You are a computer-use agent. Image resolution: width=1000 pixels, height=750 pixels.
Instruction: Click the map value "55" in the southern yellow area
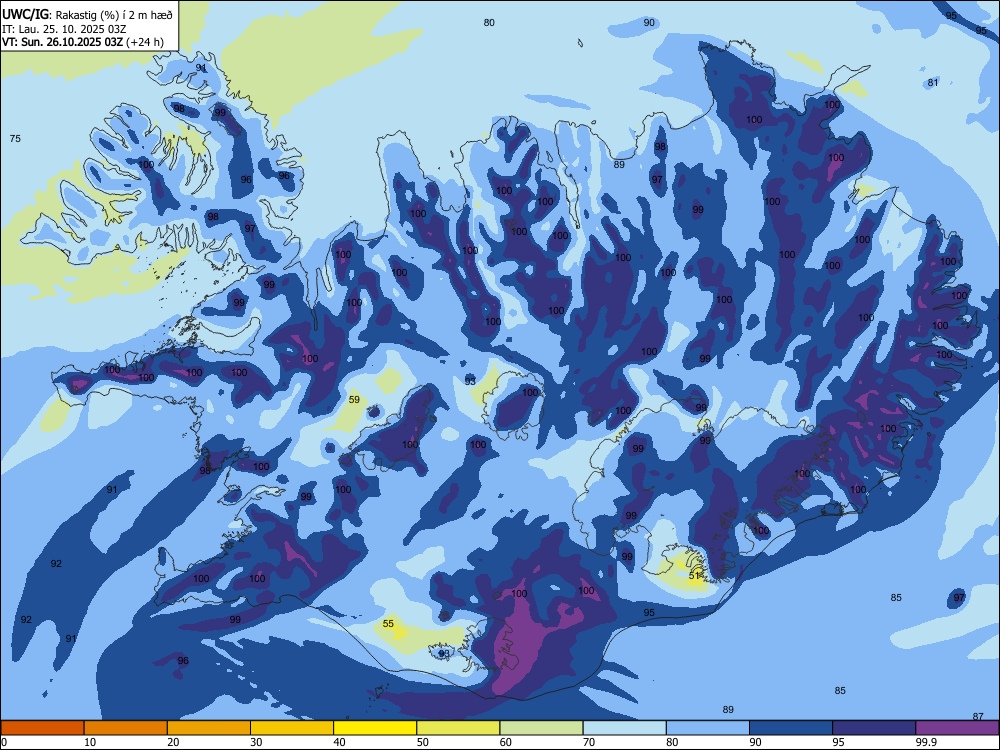[388, 624]
